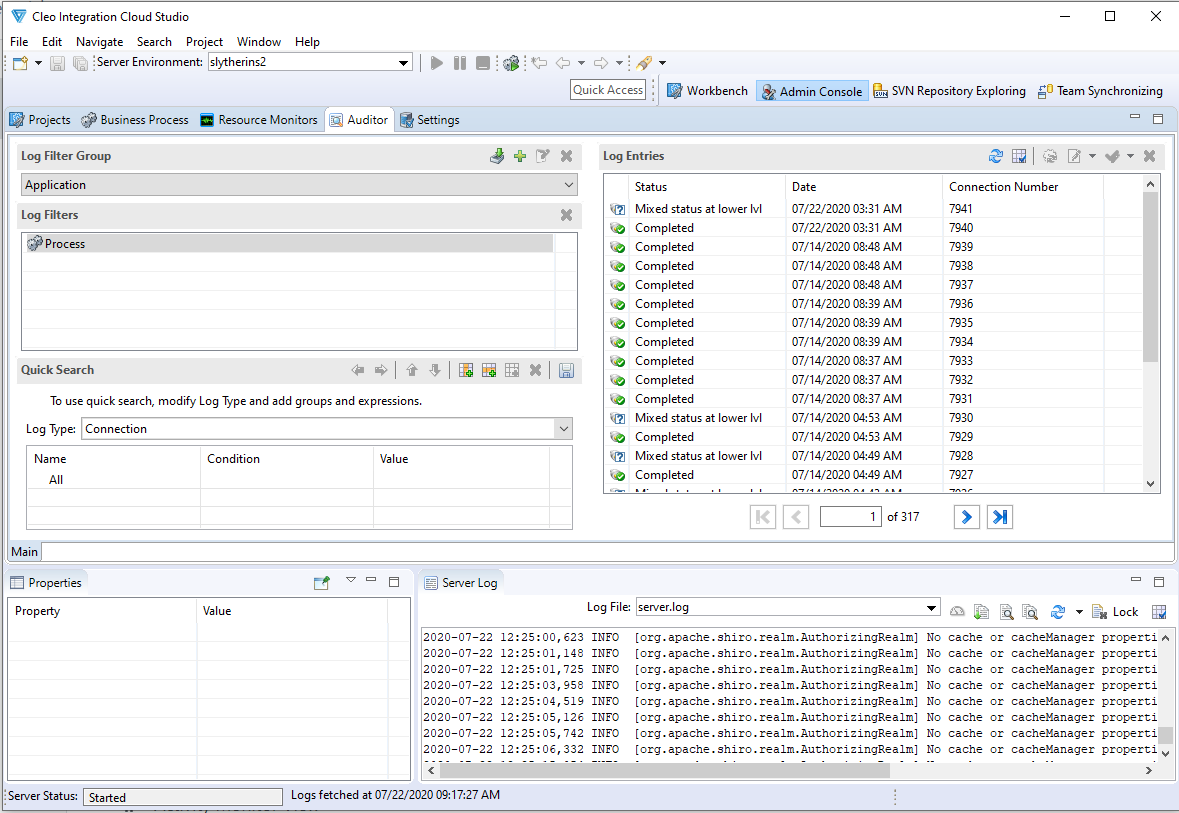This screenshot has width=1179, height=813.
Task: Click the Save All icon in main toolbar
Action: (x=80, y=63)
